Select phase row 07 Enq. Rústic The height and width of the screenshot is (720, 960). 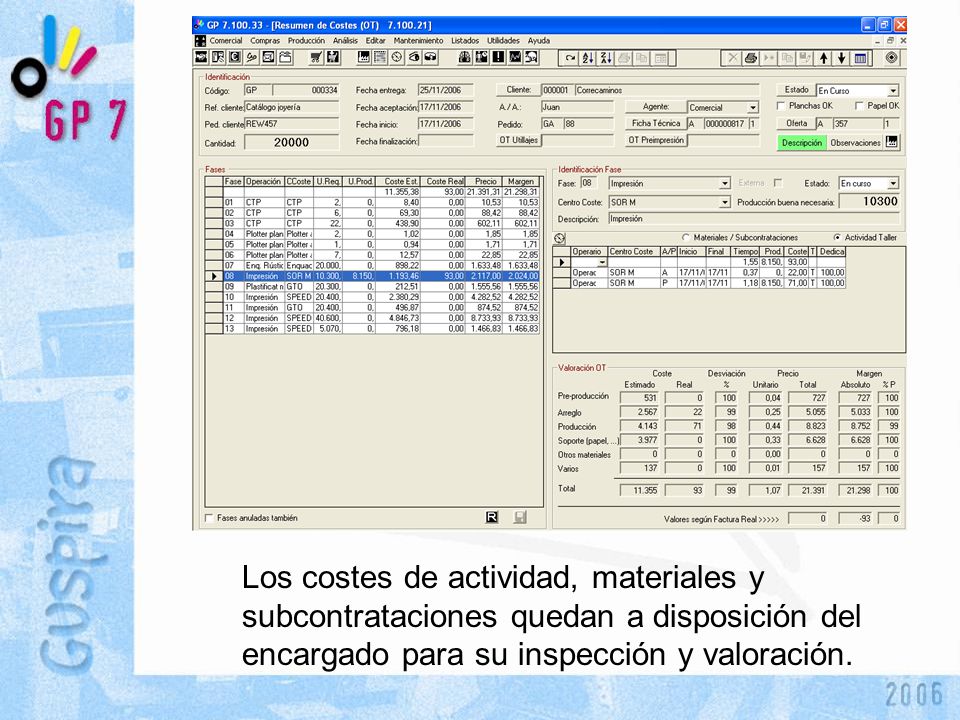[x=372, y=266]
